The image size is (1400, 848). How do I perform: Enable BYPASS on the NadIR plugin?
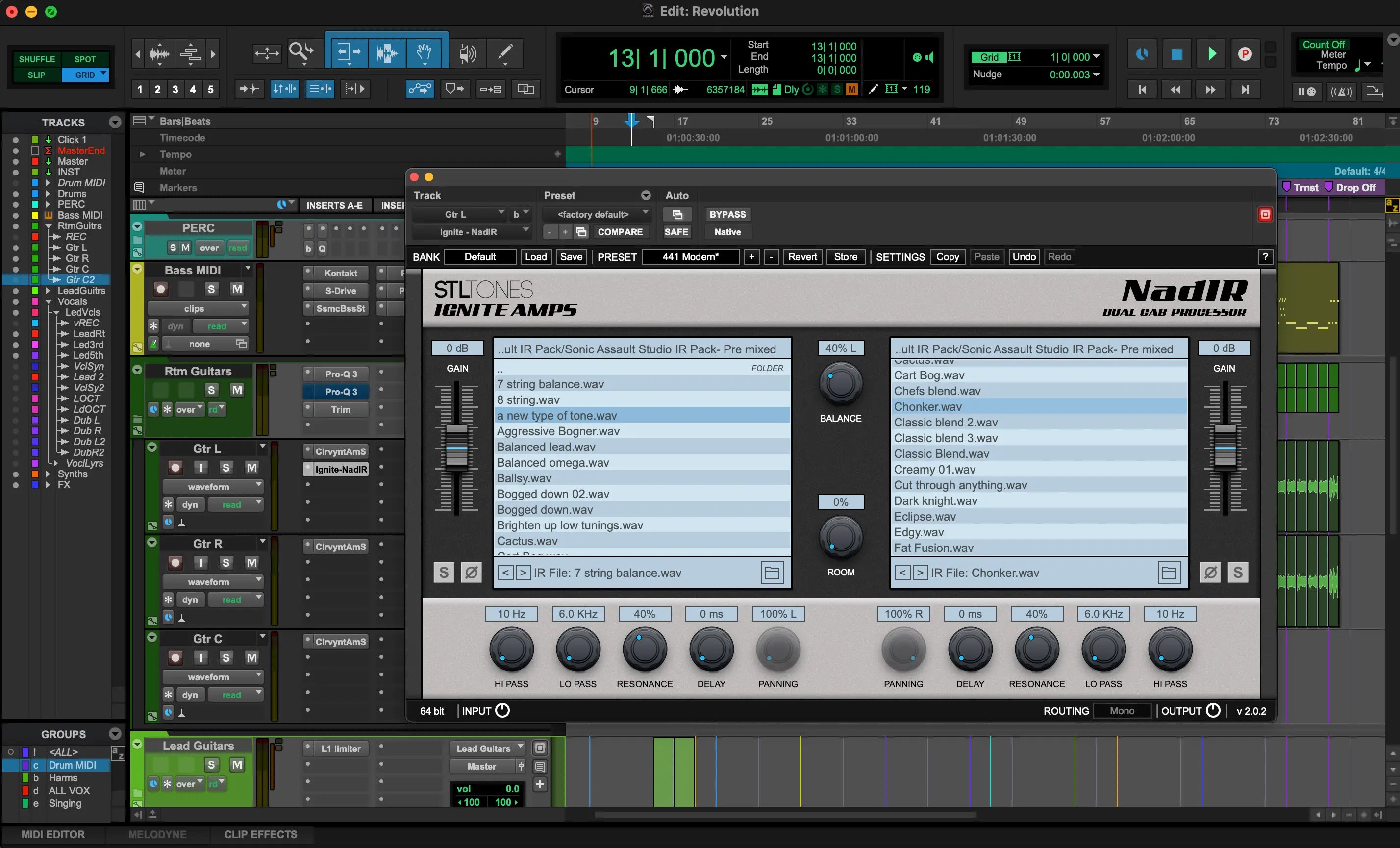[728, 214]
